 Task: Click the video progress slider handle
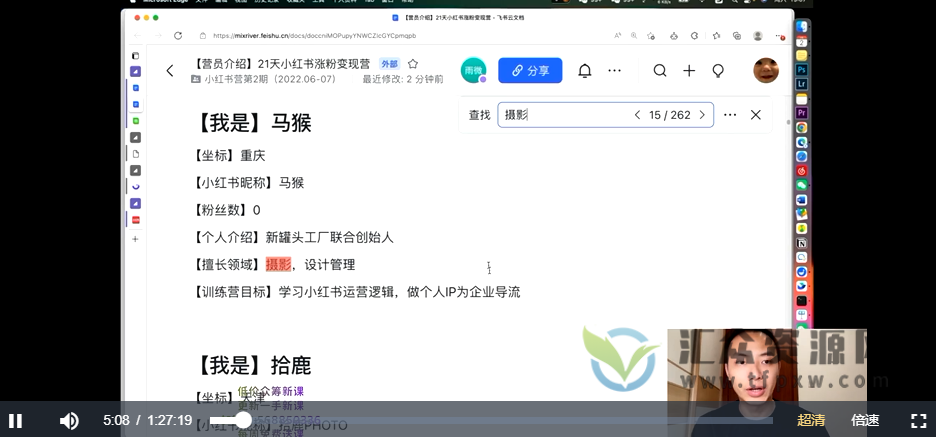coord(243,420)
